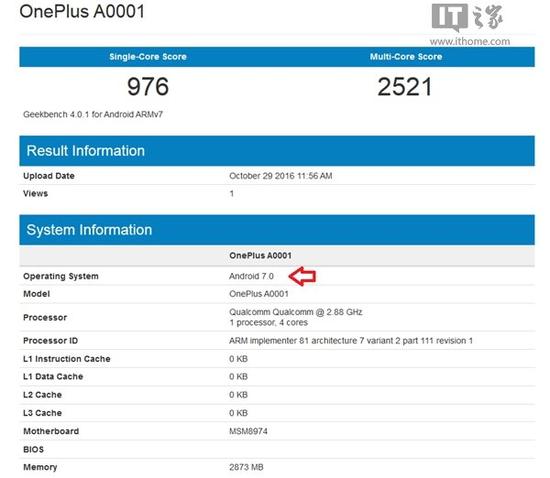Image resolution: width=550 pixels, height=478 pixels.
Task: Click the Operating System label
Action: (x=61, y=276)
